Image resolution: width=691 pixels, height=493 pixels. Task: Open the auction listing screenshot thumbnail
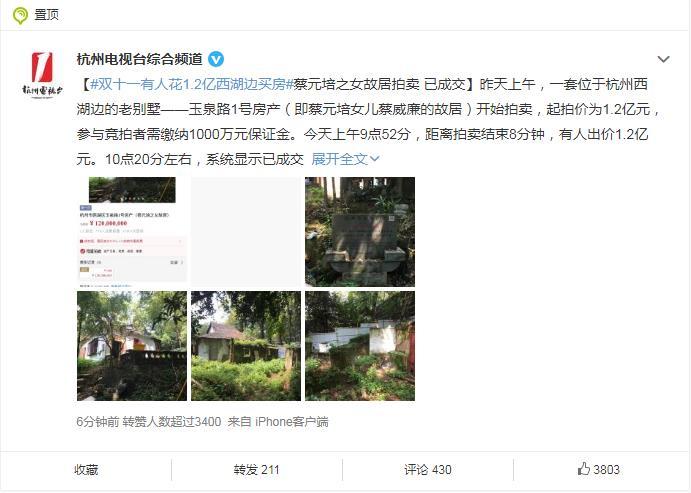132,232
